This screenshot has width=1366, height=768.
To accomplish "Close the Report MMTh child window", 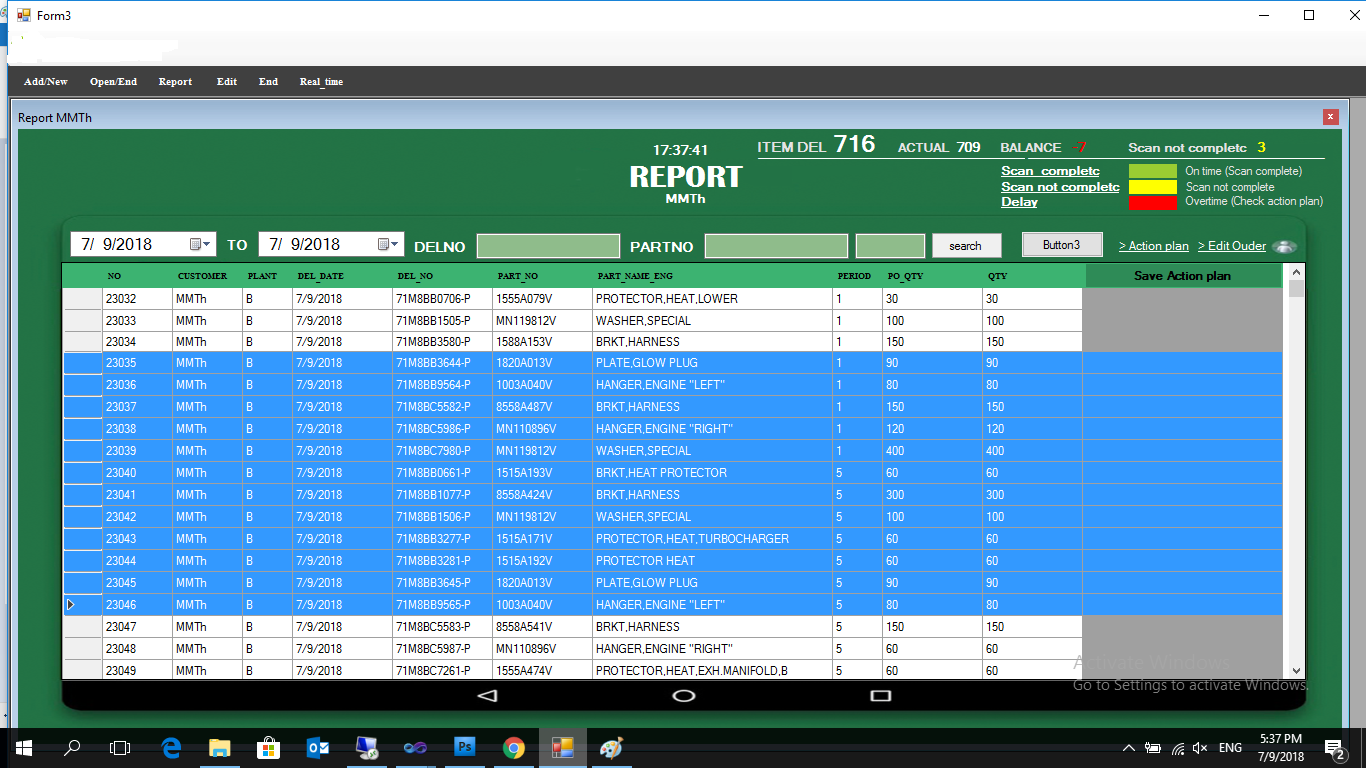I will (1331, 117).
